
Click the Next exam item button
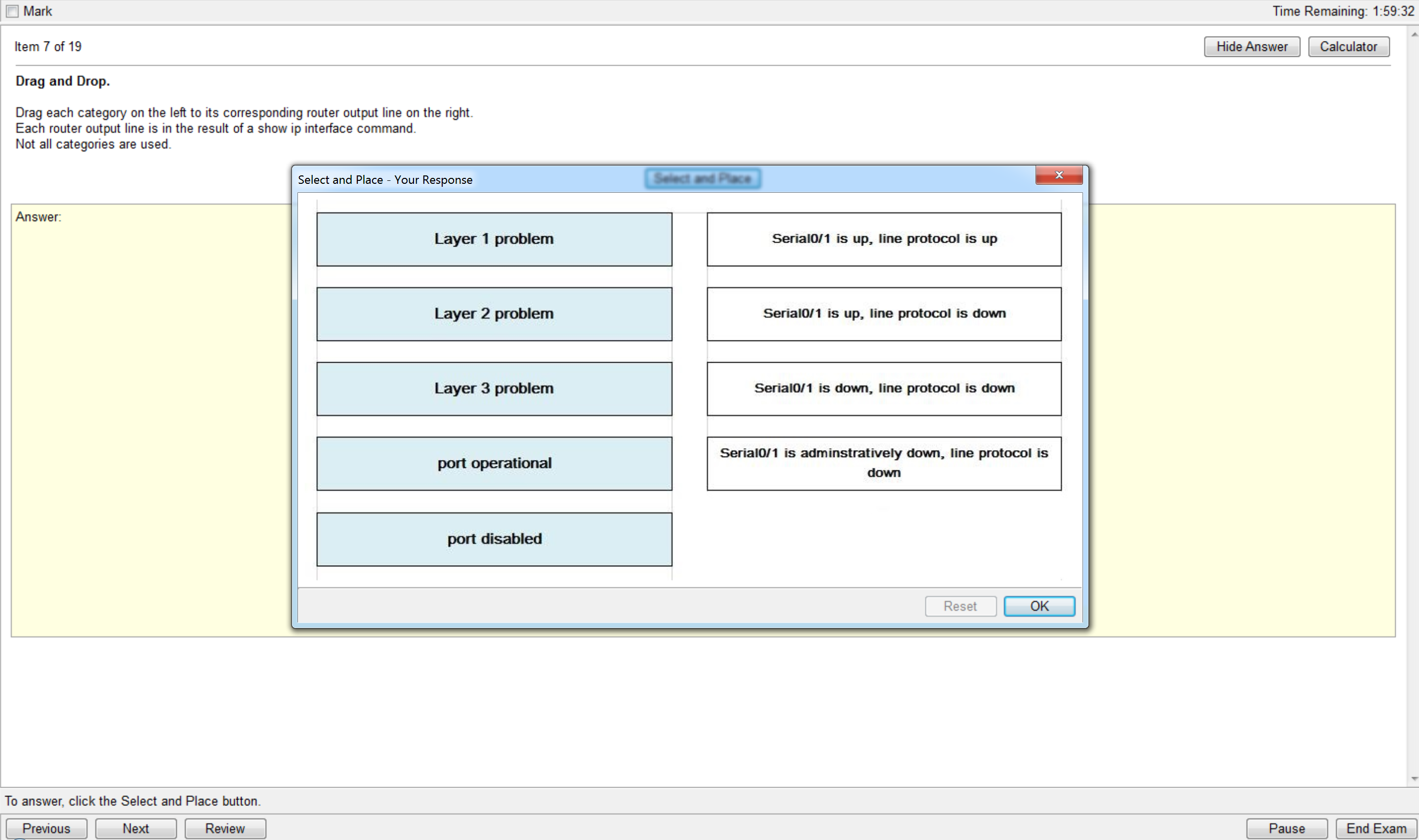pos(135,828)
